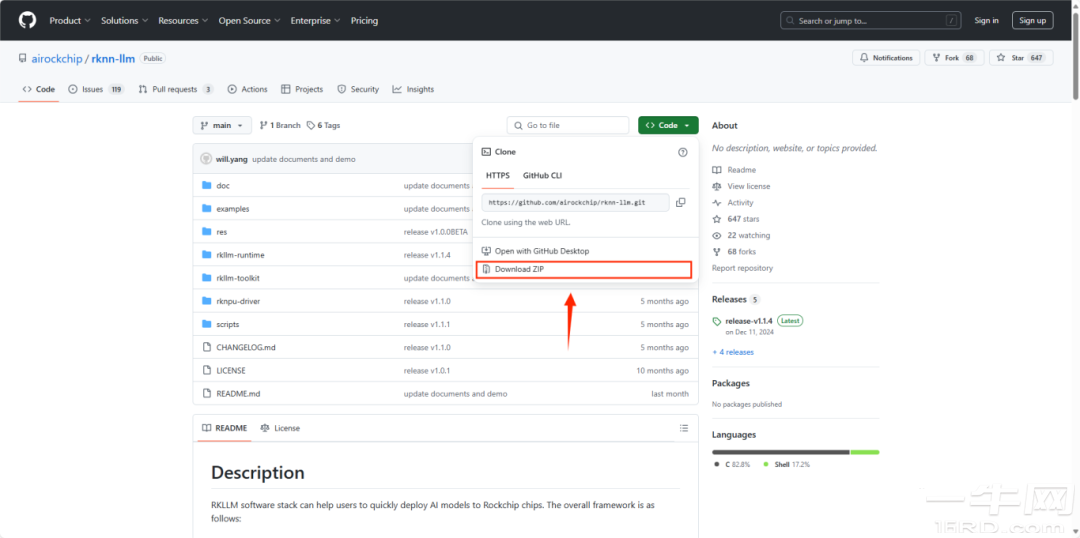Open the 647 stars link
The width and height of the screenshot is (1080, 538).
pos(734,219)
